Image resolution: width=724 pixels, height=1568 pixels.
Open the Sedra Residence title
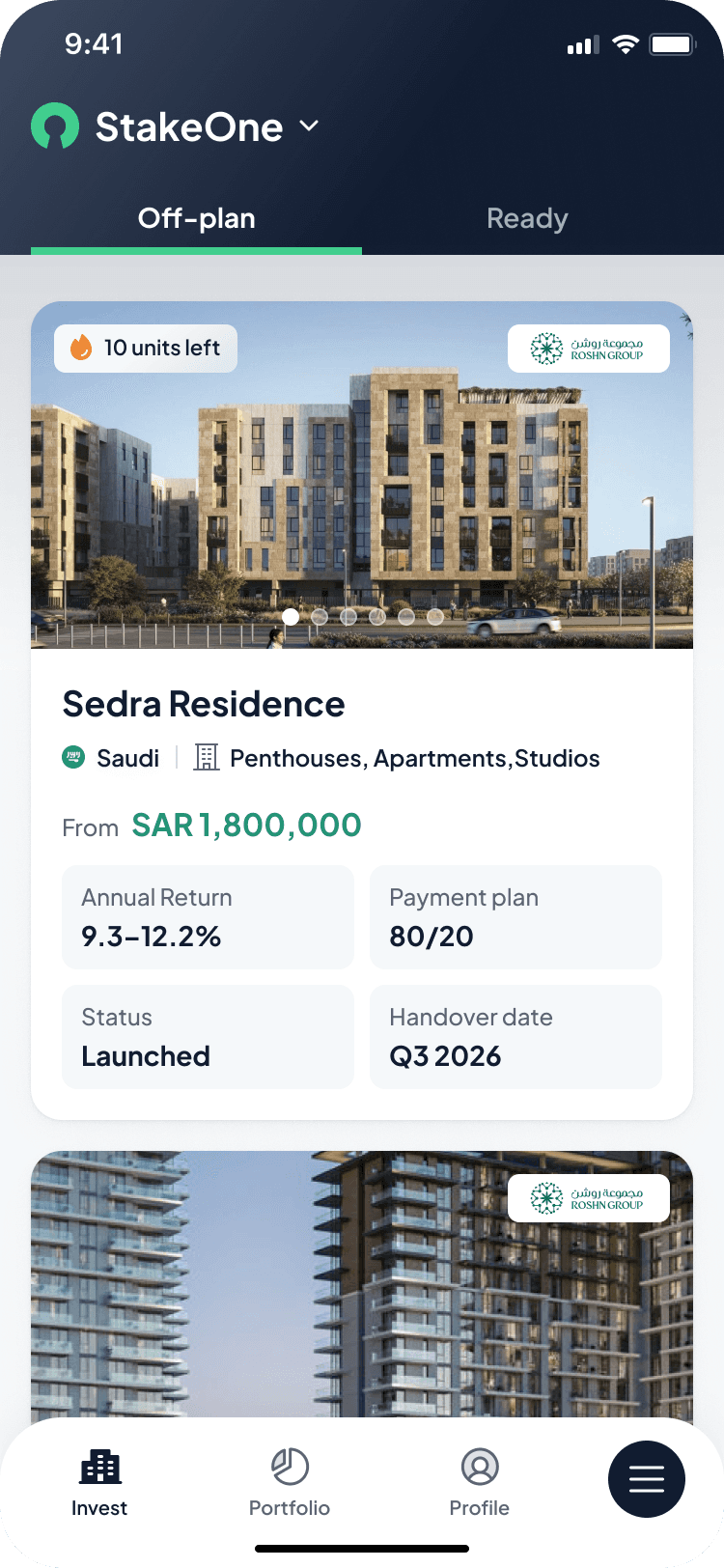click(204, 704)
